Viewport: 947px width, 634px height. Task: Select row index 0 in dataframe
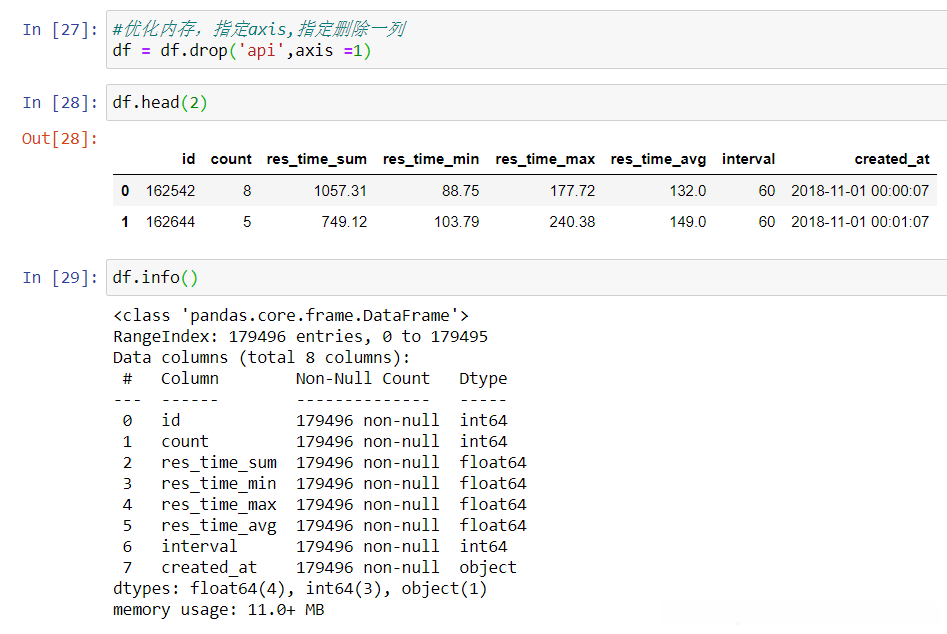[x=125, y=191]
